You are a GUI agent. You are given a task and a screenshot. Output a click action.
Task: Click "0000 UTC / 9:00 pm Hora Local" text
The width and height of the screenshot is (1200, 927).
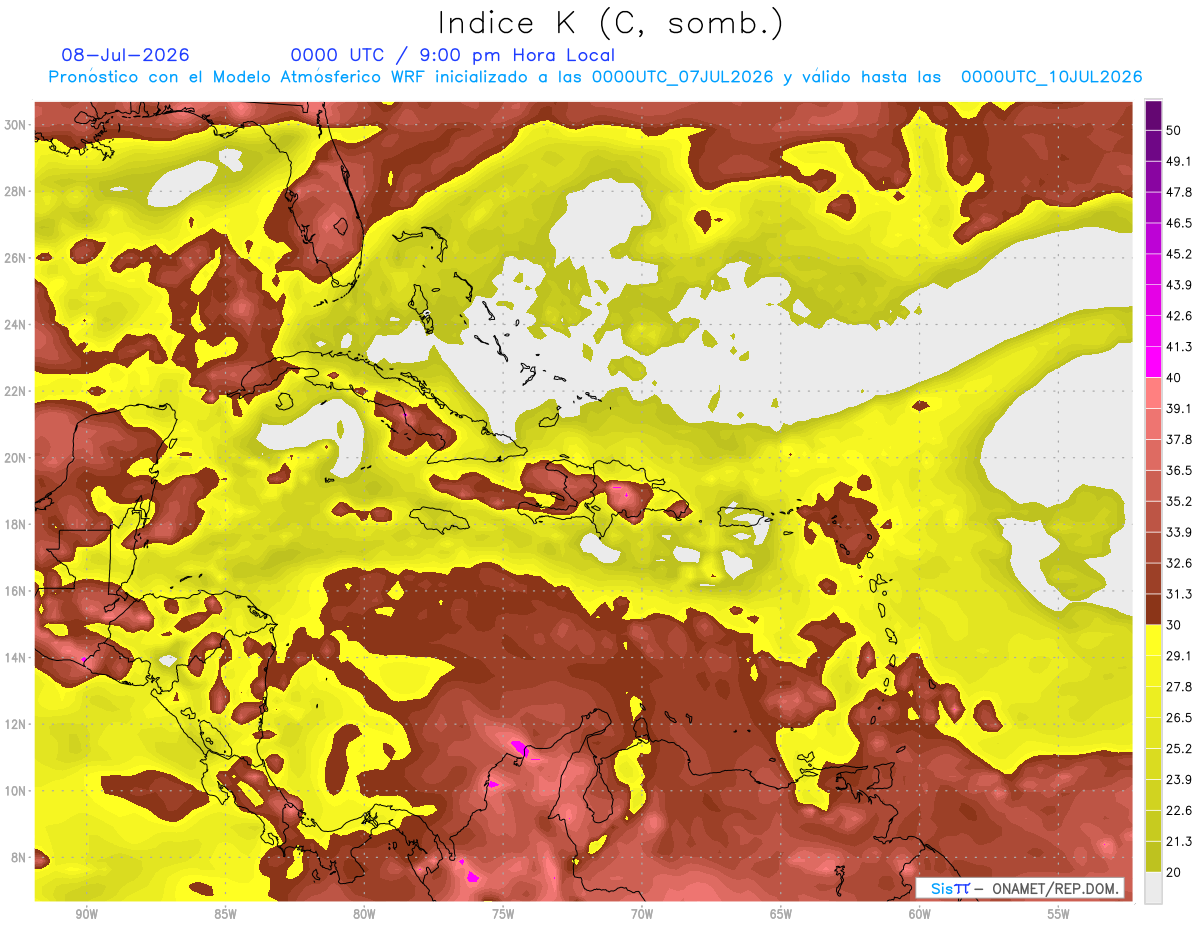453,55
